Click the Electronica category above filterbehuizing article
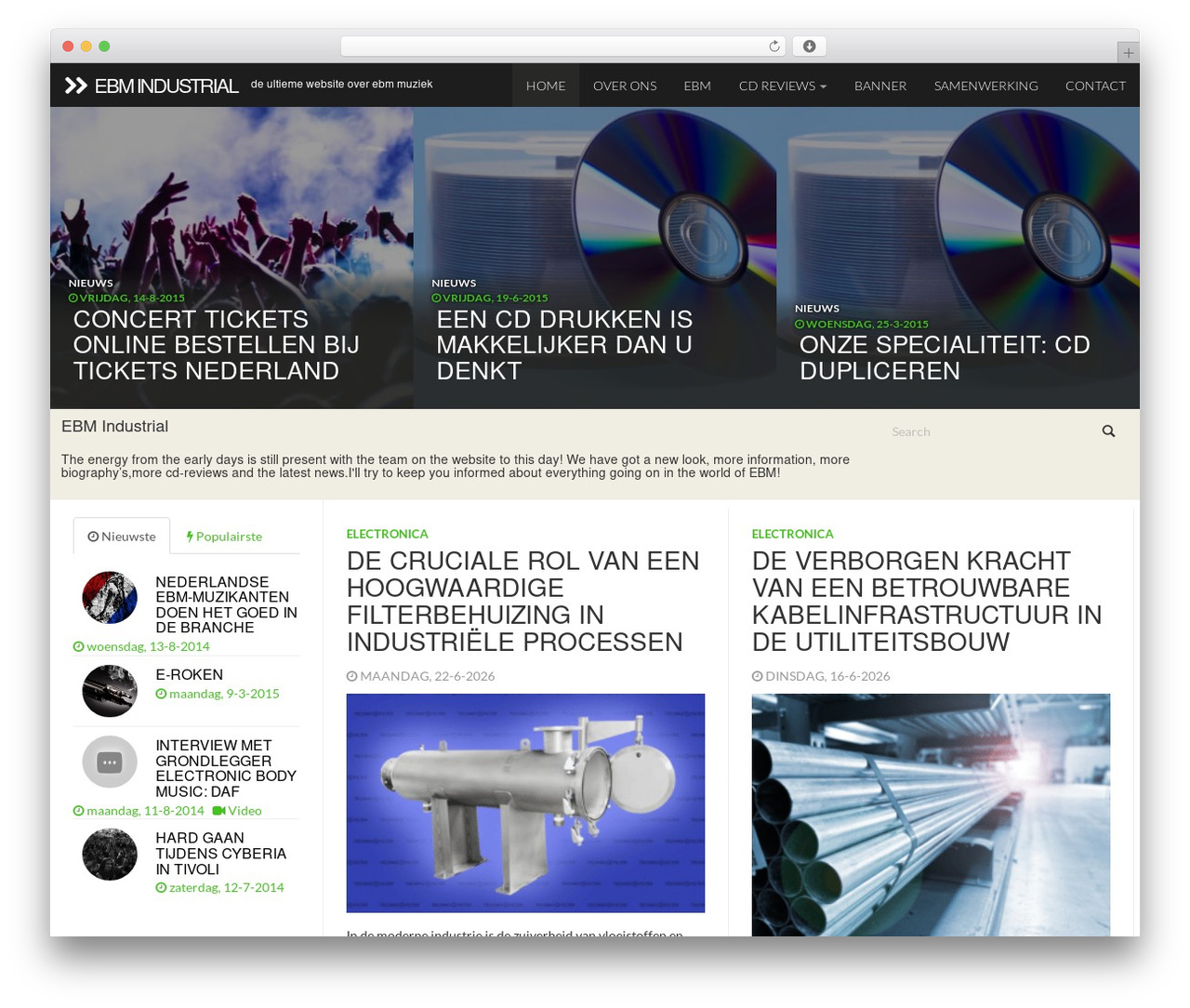This screenshot has width=1190, height=1008. (387, 534)
